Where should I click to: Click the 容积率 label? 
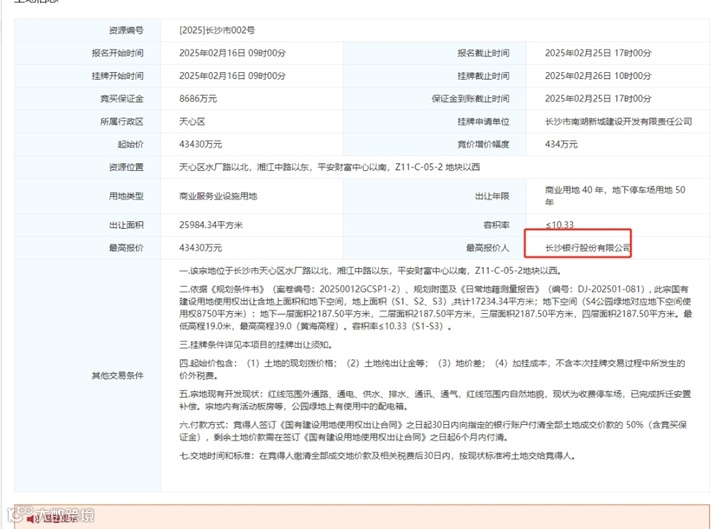pyautogui.click(x=496, y=225)
